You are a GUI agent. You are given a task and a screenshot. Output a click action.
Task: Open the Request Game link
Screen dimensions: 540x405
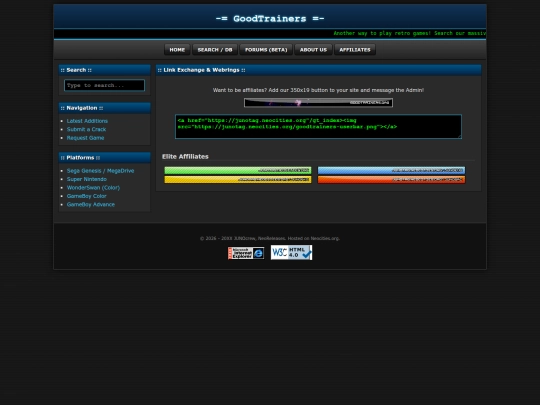point(85,138)
